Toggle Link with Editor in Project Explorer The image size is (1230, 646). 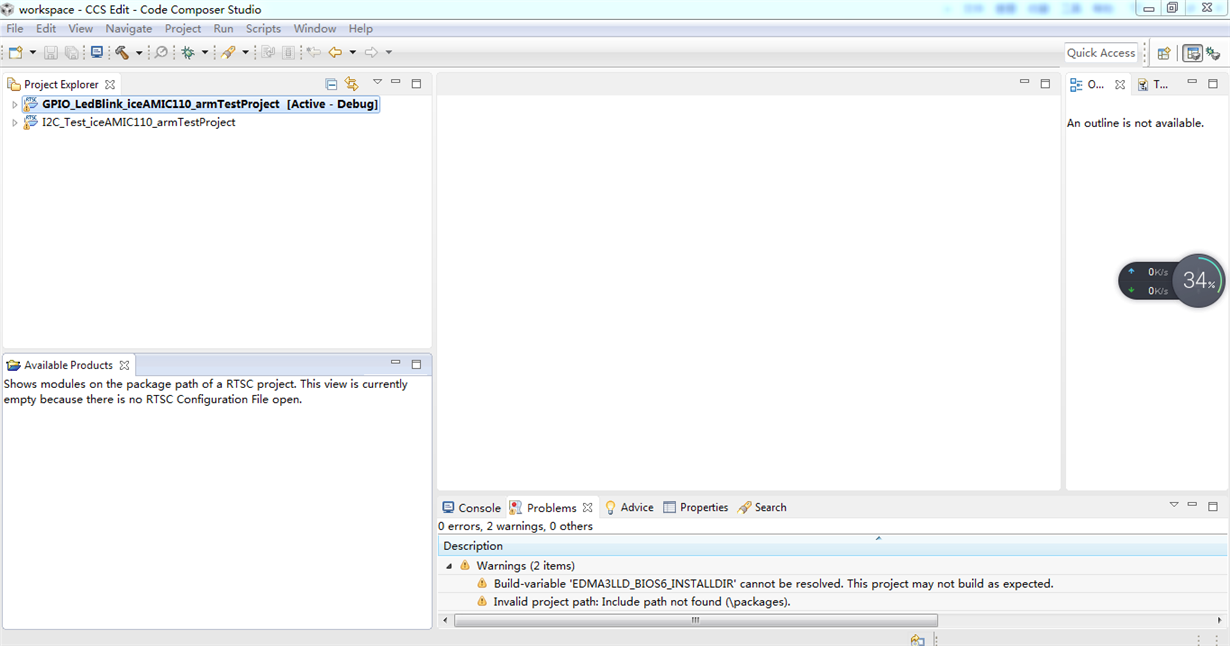pos(351,84)
